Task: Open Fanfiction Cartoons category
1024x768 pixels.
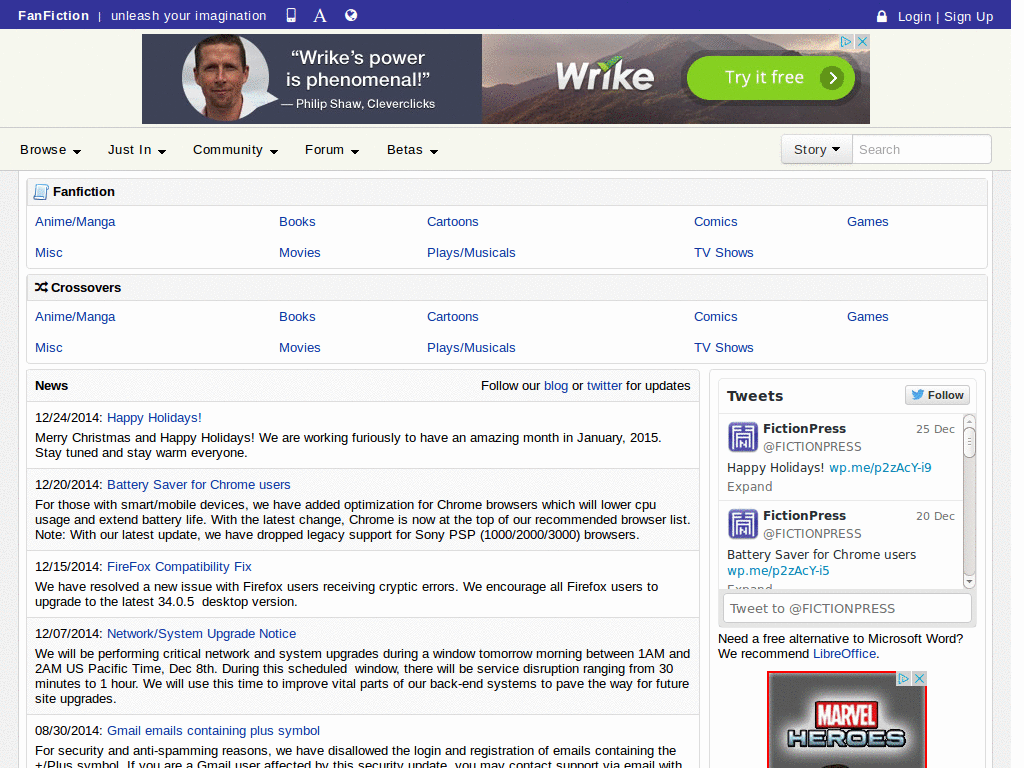Action: [453, 221]
